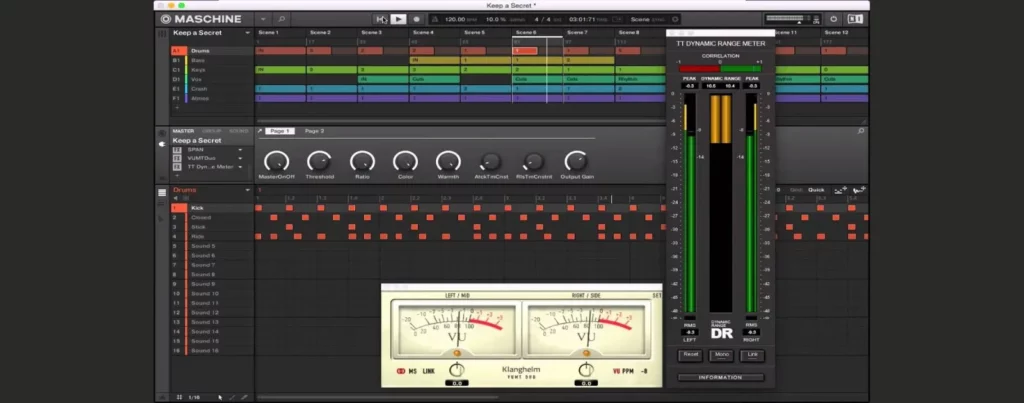Expand the Drums group dropdown arrow
This screenshot has width=1024, height=403.
point(247,190)
